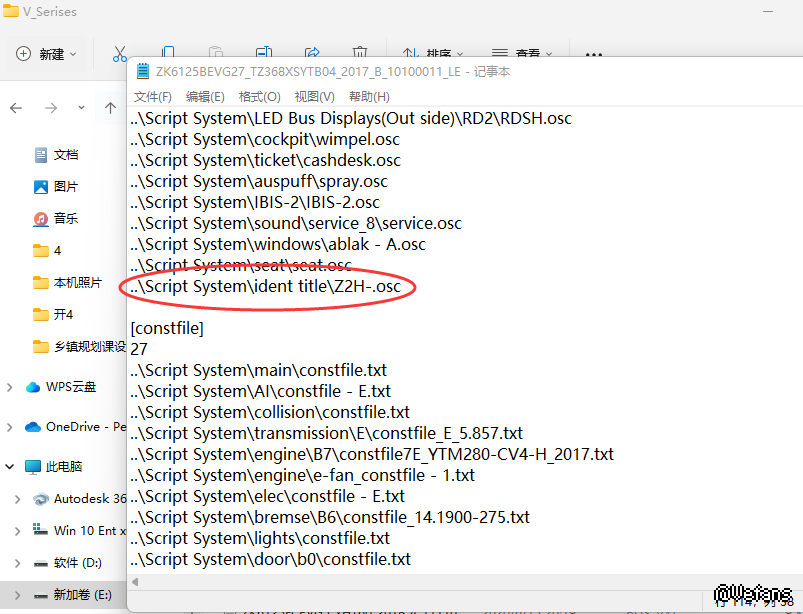This screenshot has height=614, width=803.
Task: Open Notepad Format (格式) menu
Action: pos(259,97)
